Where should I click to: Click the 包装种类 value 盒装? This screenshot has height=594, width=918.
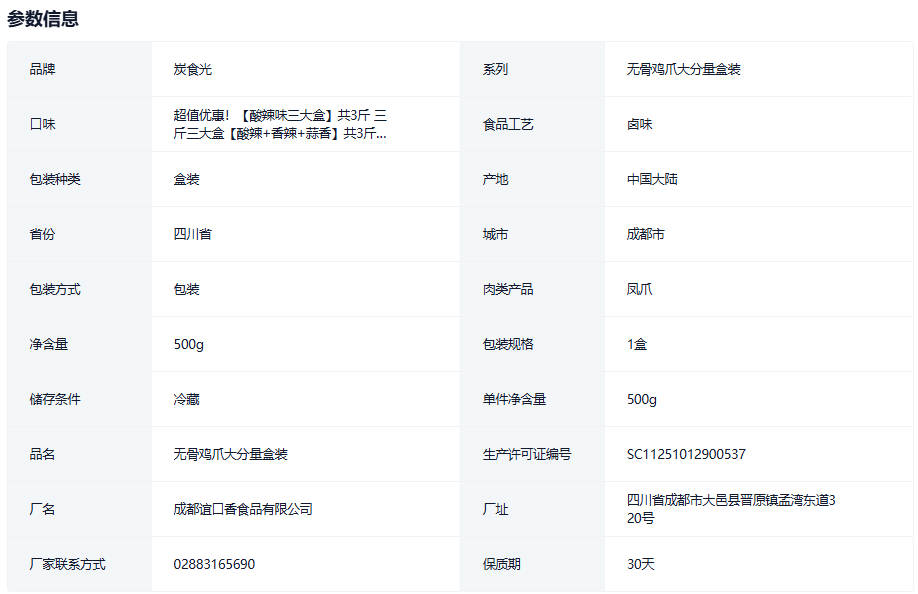(186, 179)
